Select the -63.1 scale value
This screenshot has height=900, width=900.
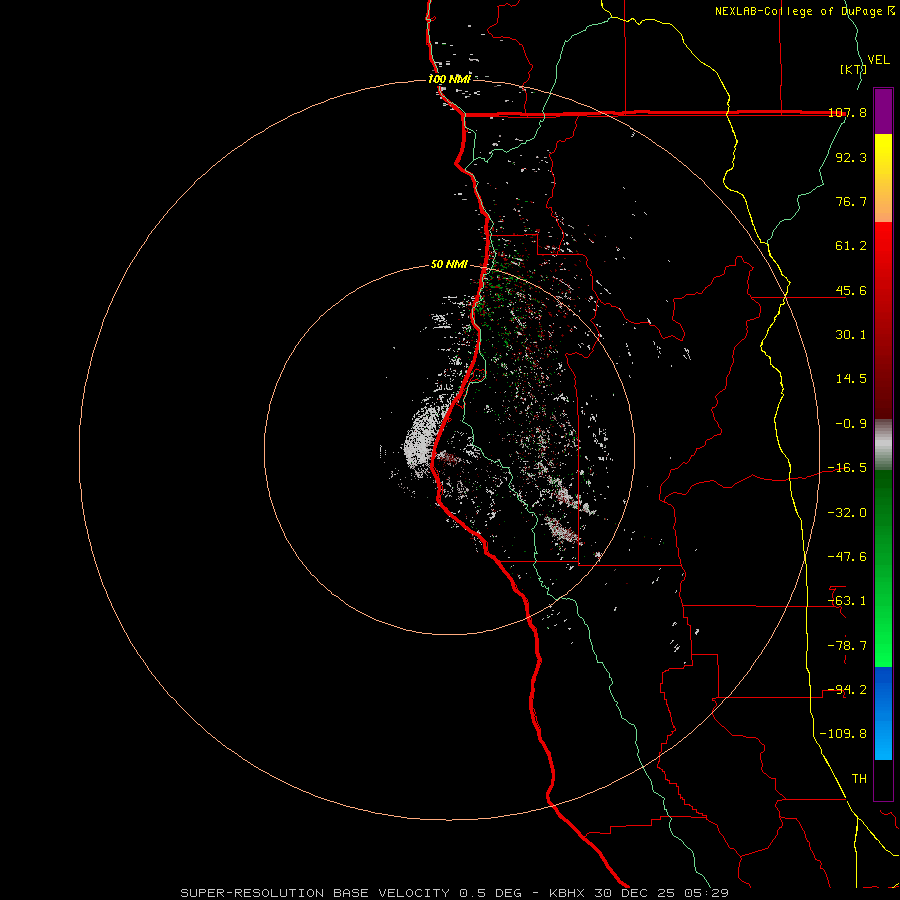click(x=847, y=601)
